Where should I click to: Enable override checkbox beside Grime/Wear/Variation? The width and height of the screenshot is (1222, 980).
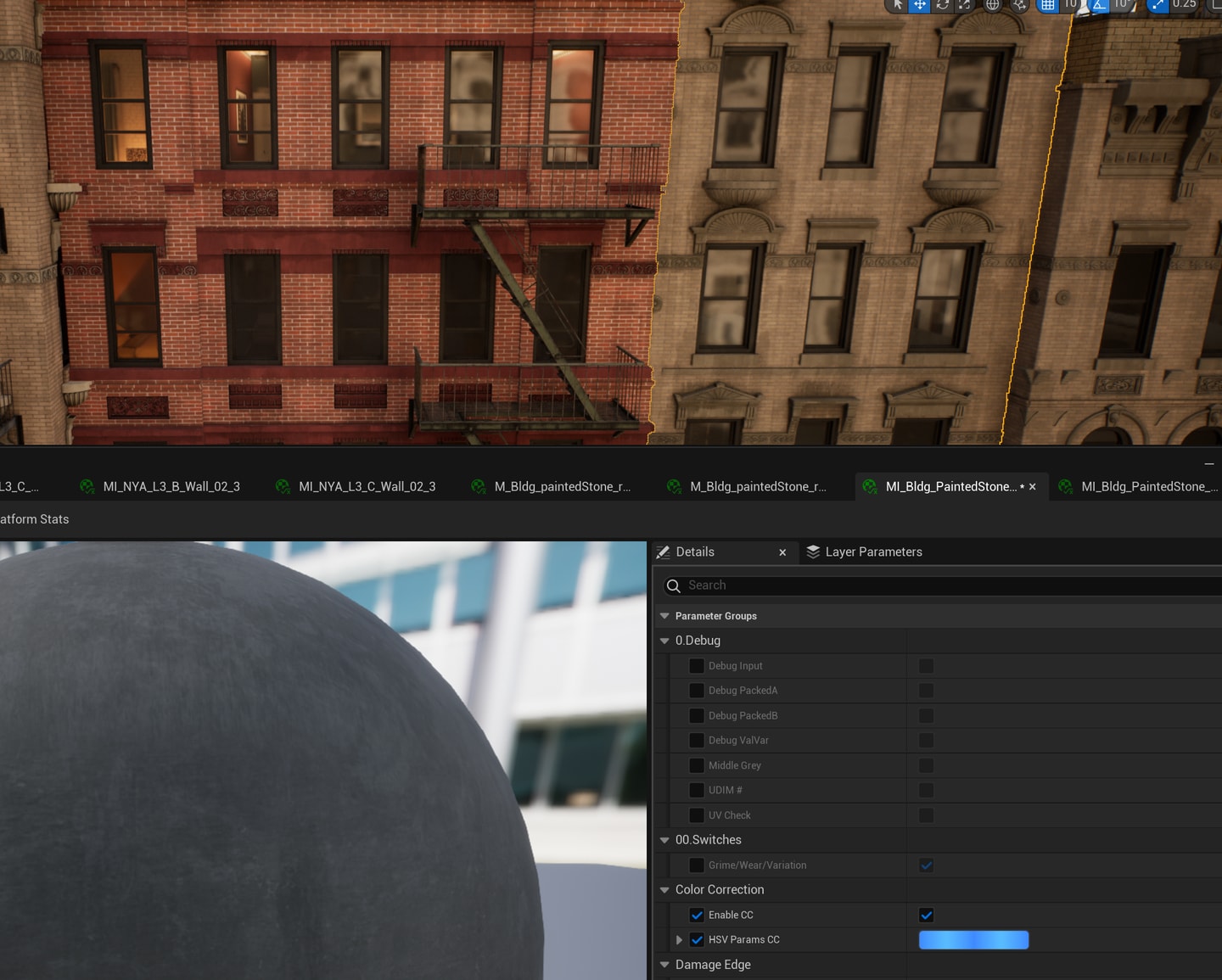[x=697, y=865]
